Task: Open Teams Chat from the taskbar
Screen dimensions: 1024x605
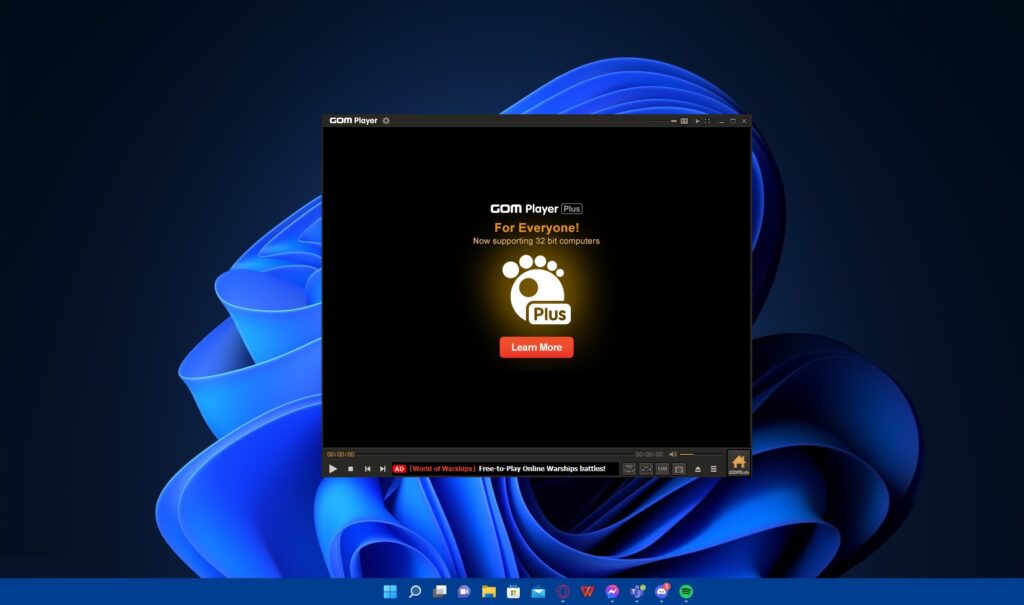Action: pyautogui.click(x=464, y=591)
